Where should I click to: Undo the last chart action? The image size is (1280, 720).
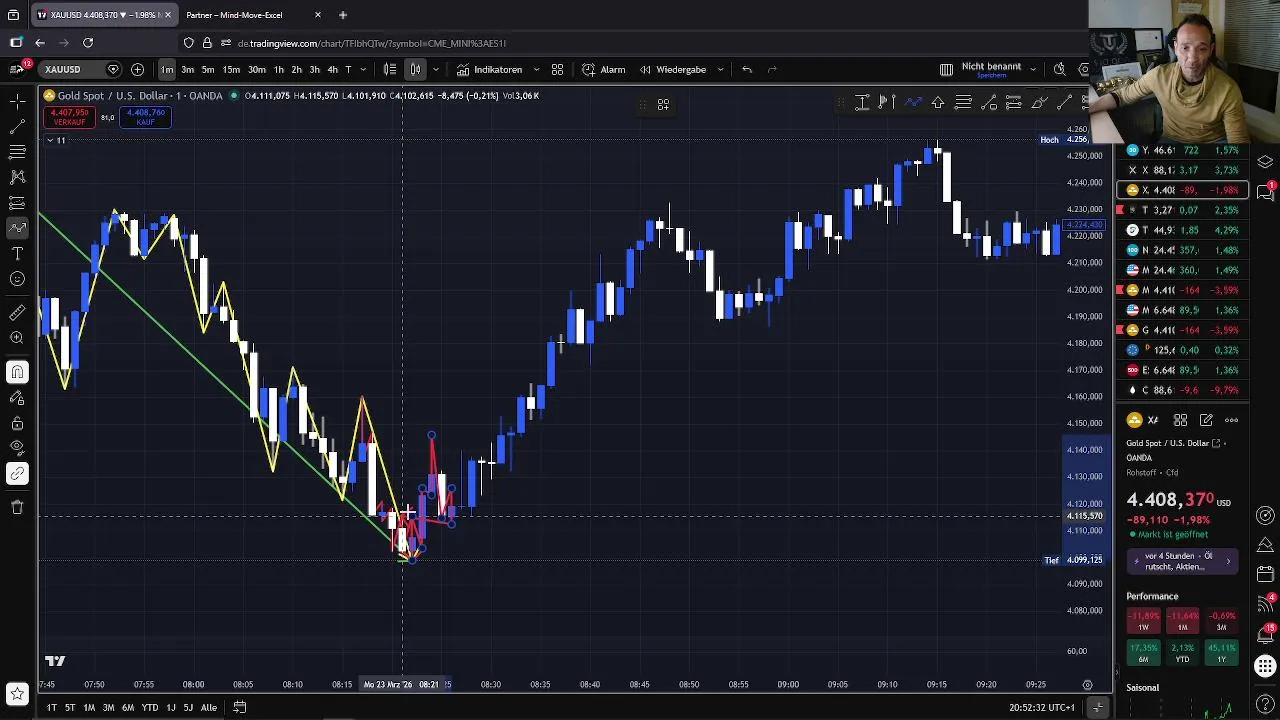746,69
